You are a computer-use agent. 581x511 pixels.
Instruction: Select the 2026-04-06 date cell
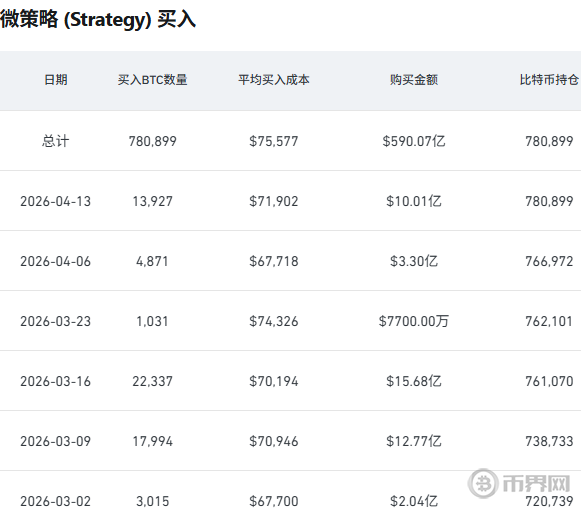pos(56,261)
